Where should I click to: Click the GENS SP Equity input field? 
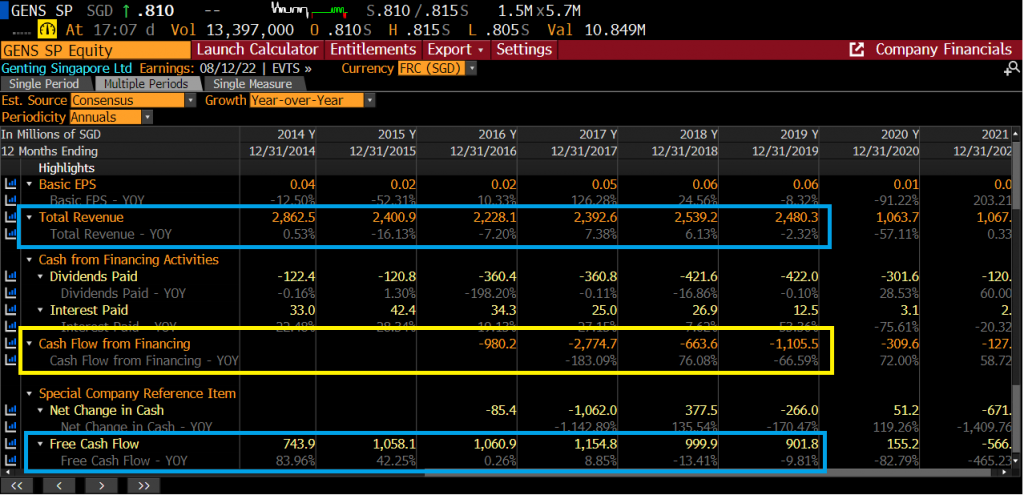95,49
